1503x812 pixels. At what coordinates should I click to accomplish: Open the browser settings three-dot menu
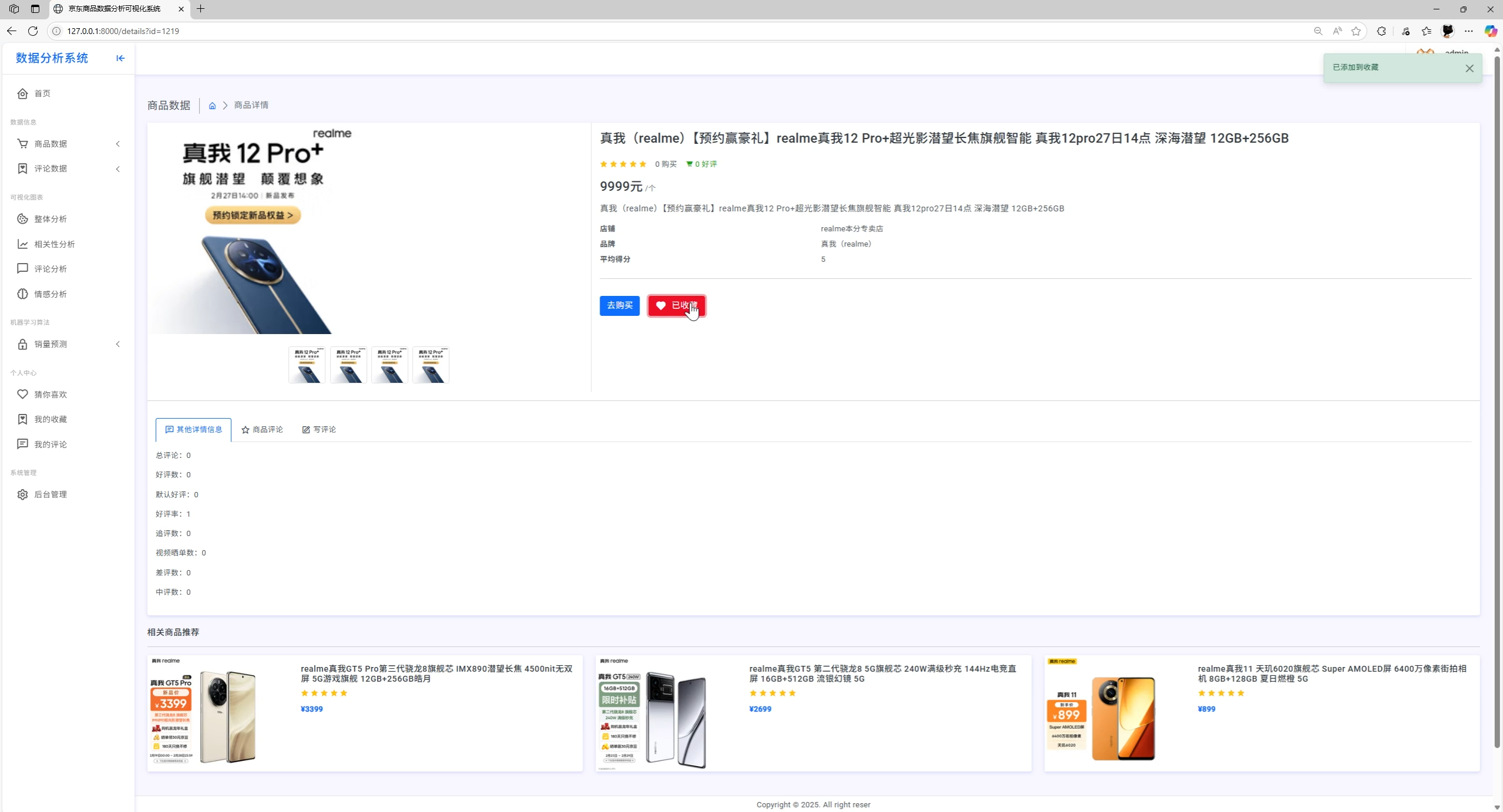1469,31
